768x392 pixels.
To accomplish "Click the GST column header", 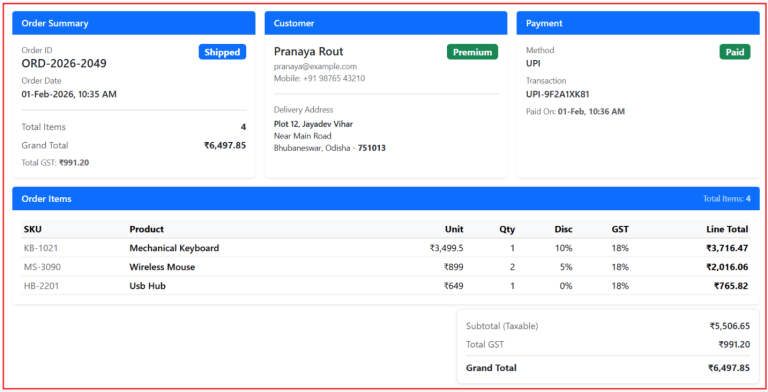I will [x=620, y=229].
